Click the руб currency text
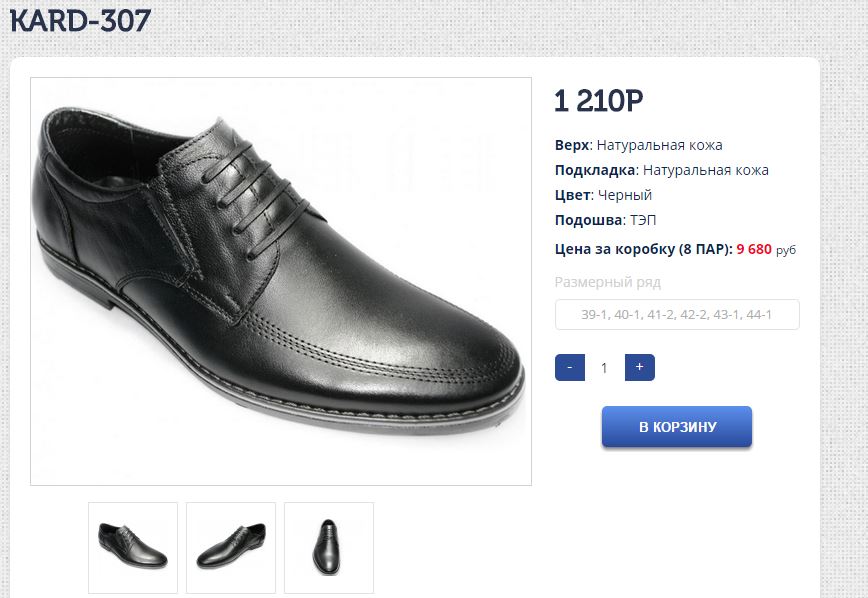Viewport: 868px width, 598px height. [786, 250]
